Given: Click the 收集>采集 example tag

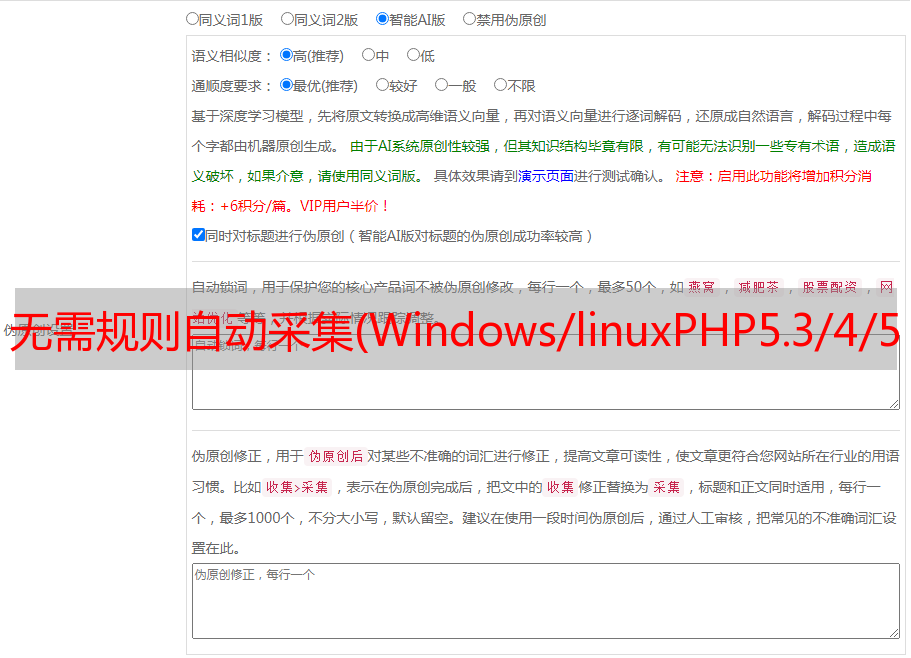Looking at the screenshot, I should point(297,487).
